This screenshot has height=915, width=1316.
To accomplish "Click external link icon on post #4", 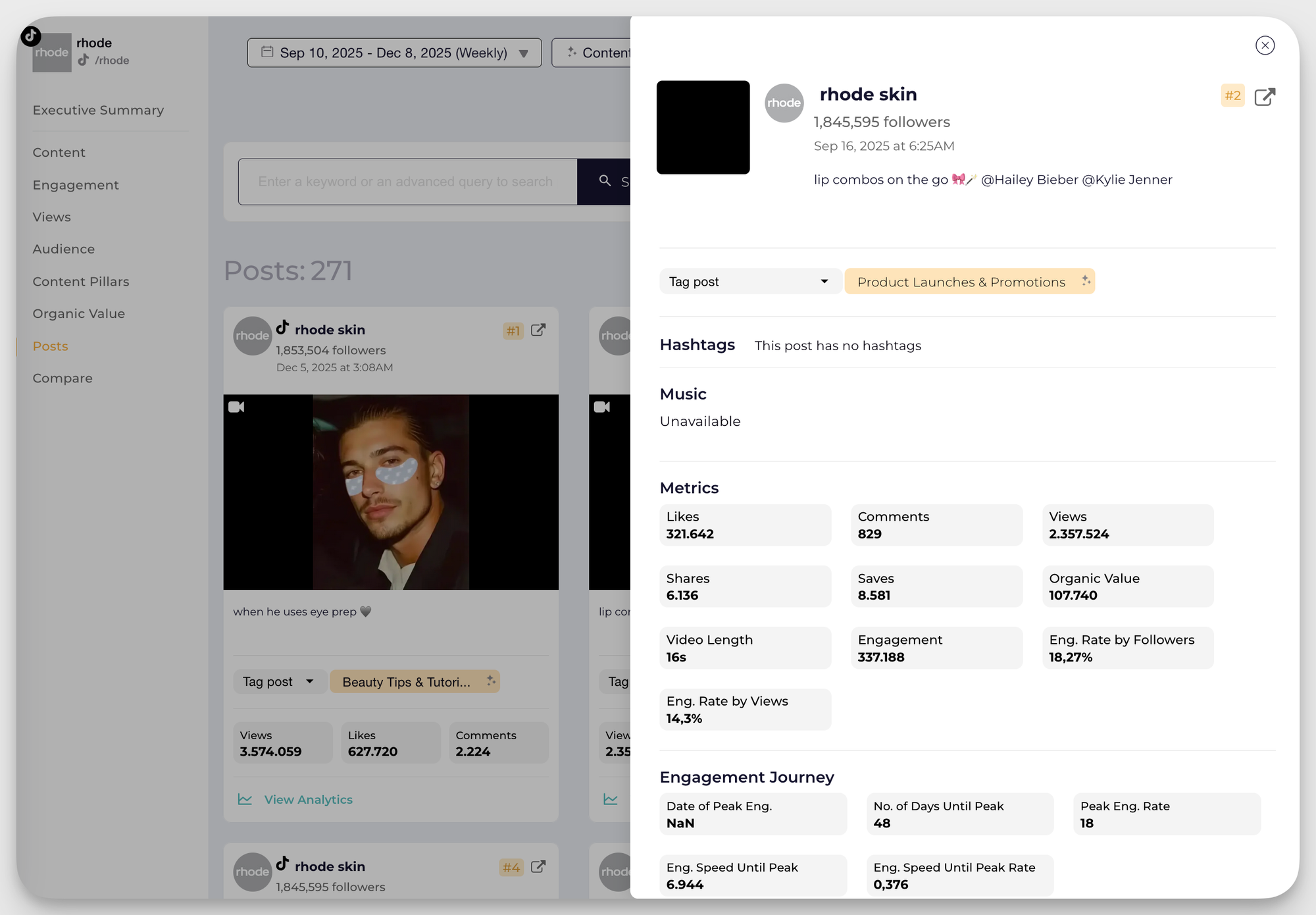I will pos(538,866).
